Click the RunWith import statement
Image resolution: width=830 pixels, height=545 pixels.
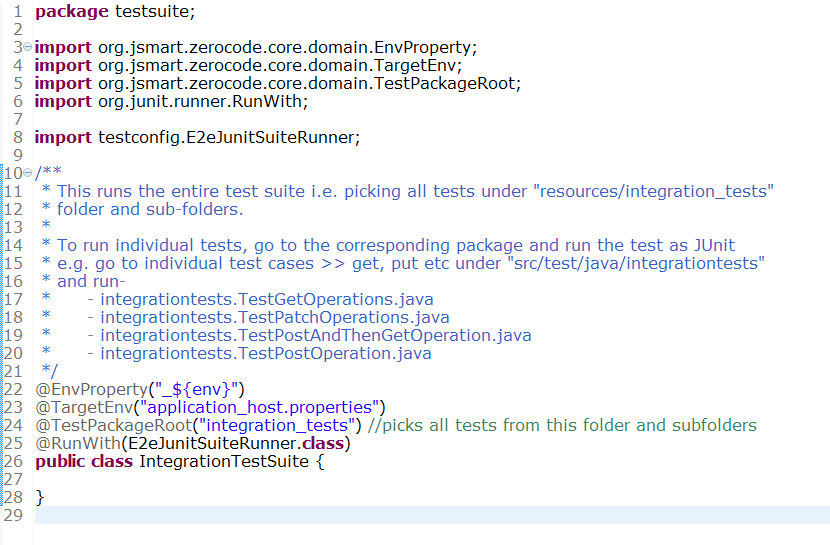(172, 102)
